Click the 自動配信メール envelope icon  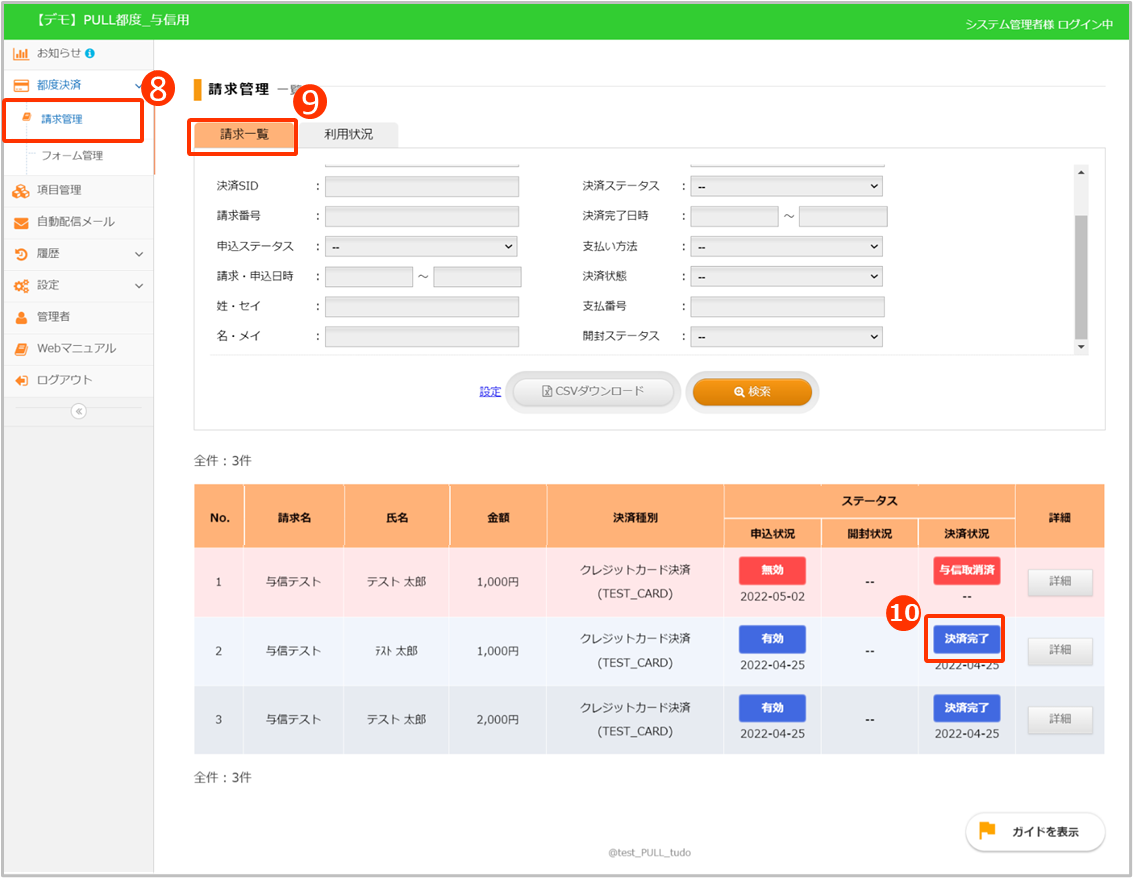pyautogui.click(x=20, y=222)
